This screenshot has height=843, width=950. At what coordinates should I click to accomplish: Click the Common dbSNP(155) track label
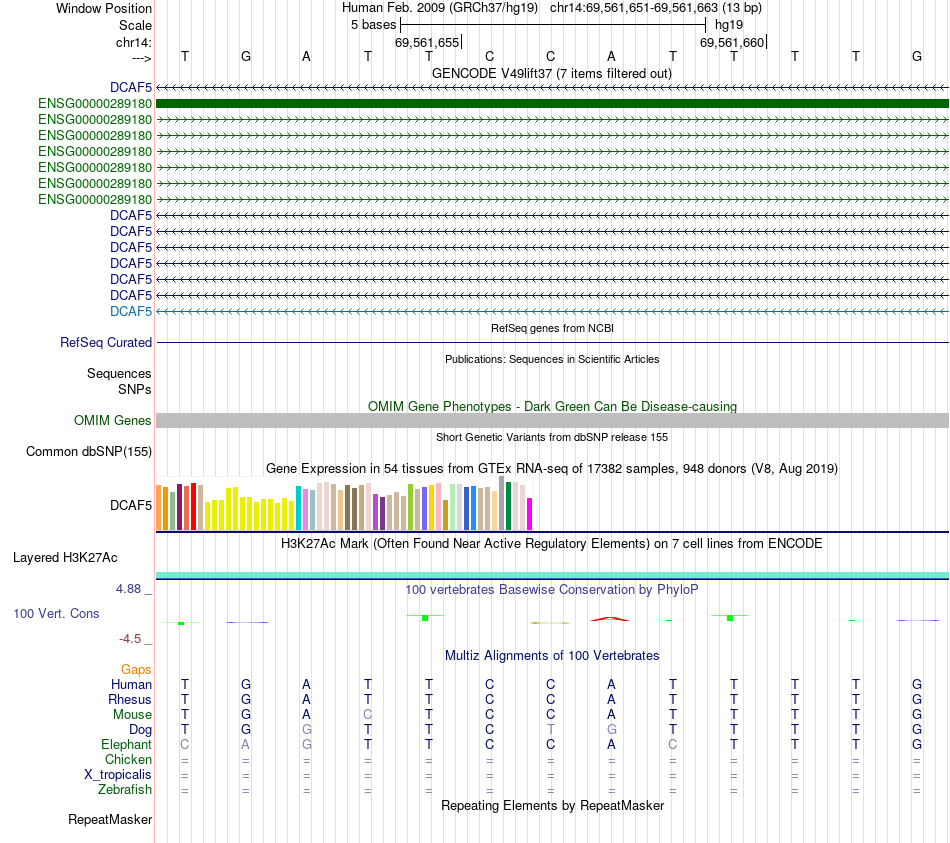(x=89, y=451)
